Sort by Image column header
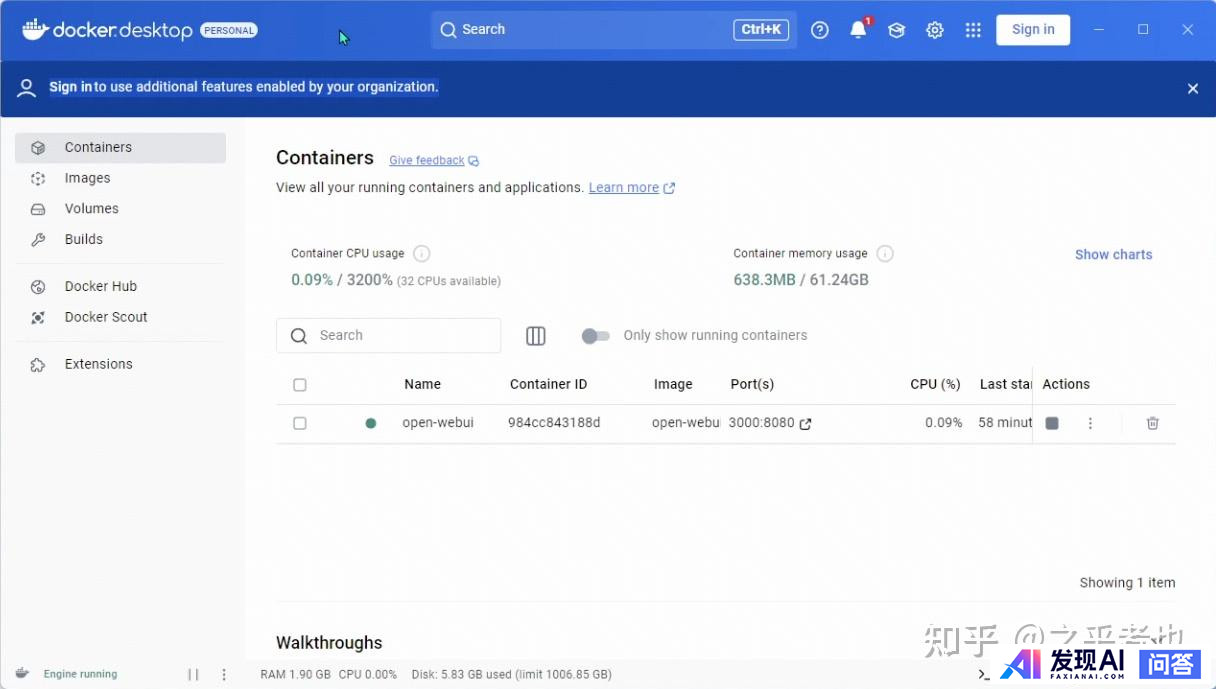This screenshot has width=1216, height=689. [x=673, y=385]
